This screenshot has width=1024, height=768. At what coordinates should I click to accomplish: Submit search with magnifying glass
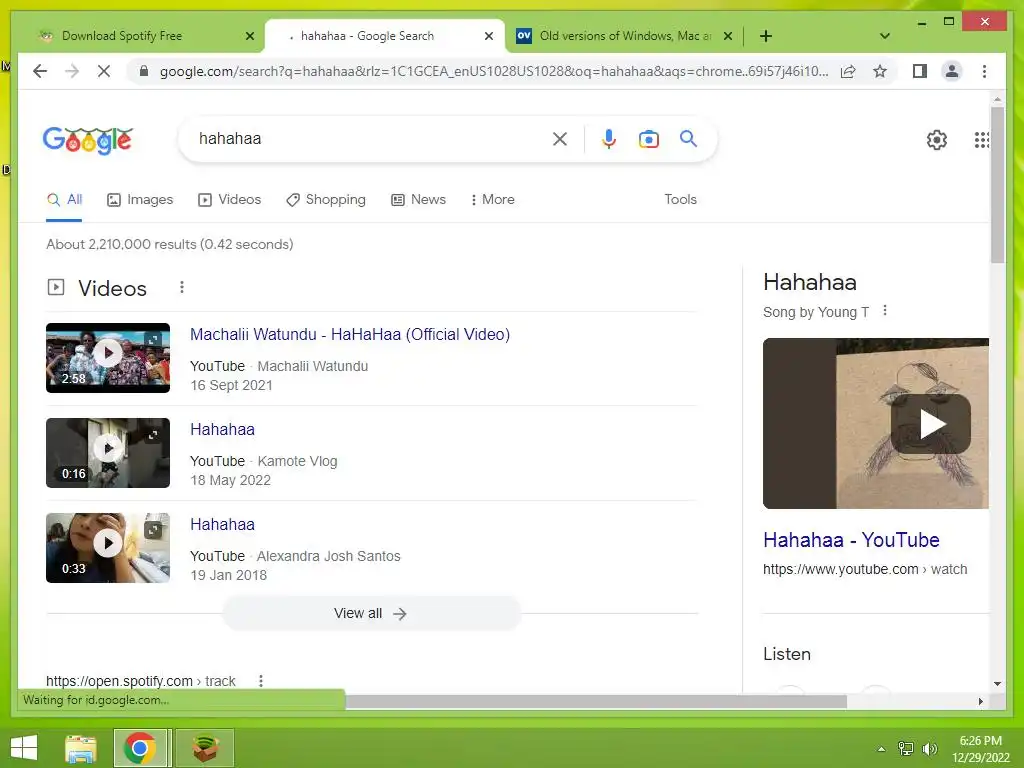[688, 138]
